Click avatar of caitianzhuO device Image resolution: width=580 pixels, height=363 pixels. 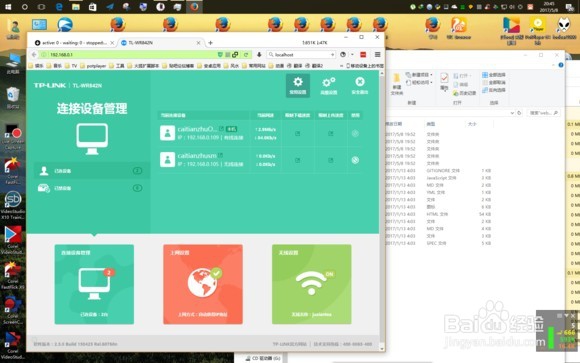point(167,133)
